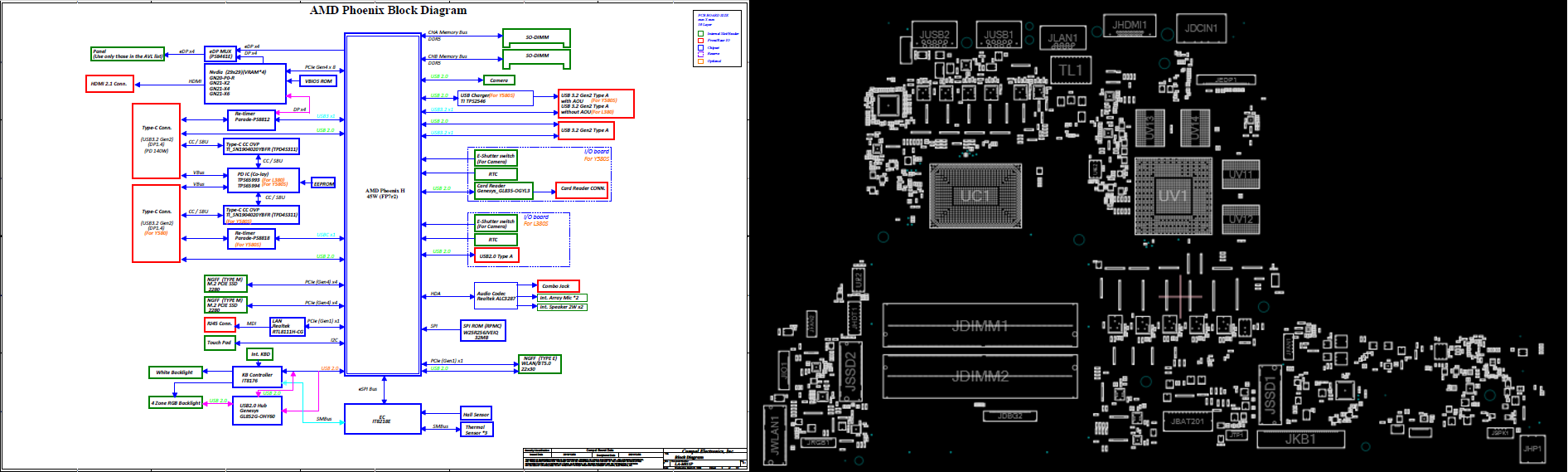The height and width of the screenshot is (472, 1568).
Task: Select the Int. Array Mic *2 block
Action: point(563,298)
